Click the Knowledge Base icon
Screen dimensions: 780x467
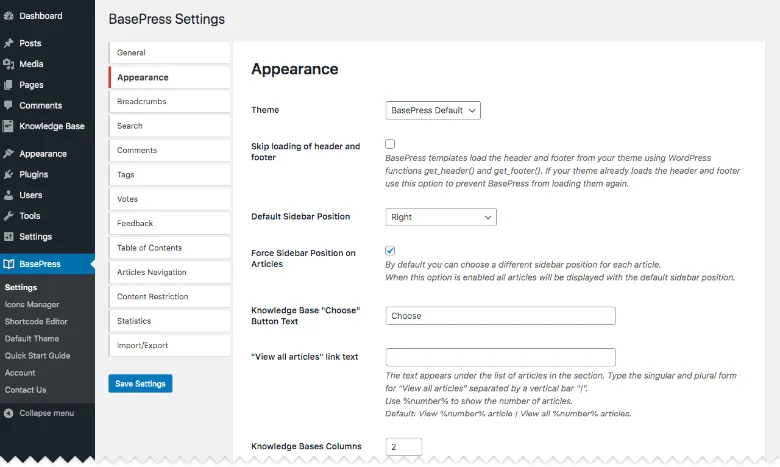click(8, 126)
